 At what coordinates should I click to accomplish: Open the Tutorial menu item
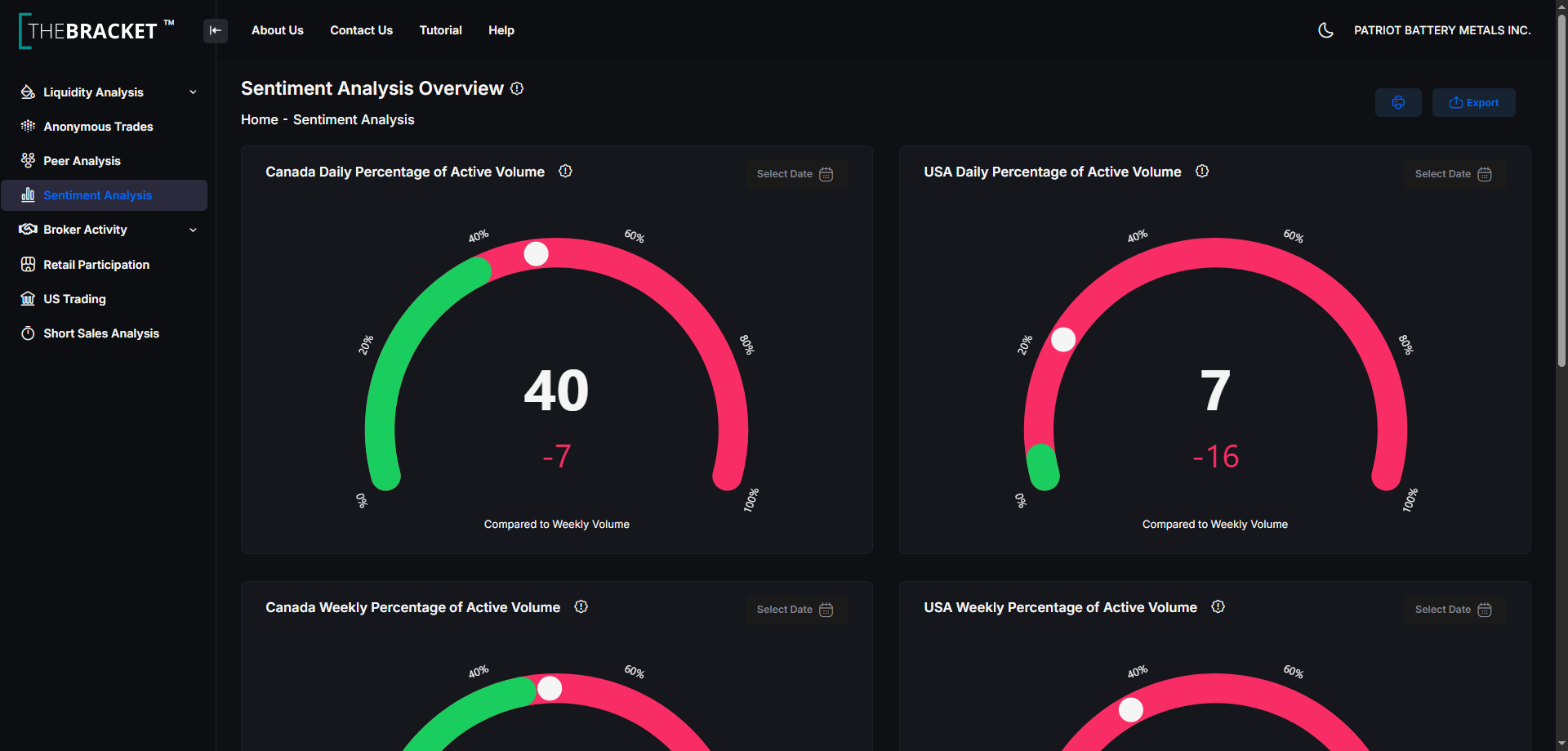tap(441, 30)
